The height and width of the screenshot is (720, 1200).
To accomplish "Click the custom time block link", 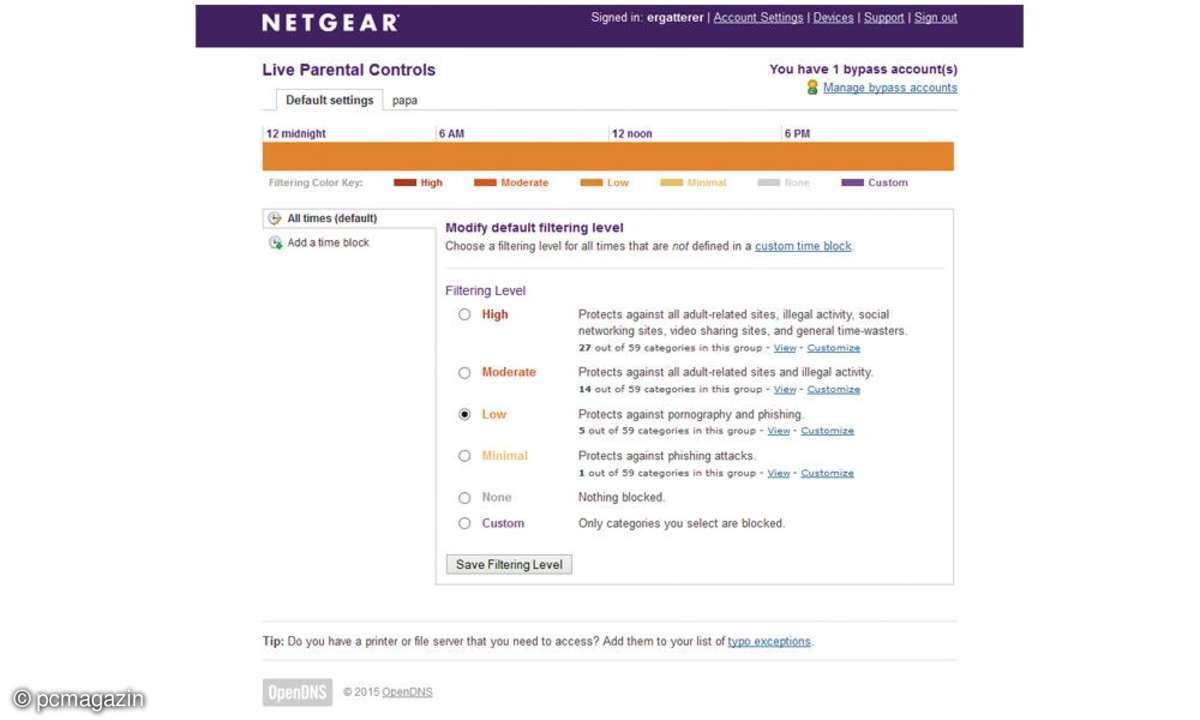I will tap(803, 246).
